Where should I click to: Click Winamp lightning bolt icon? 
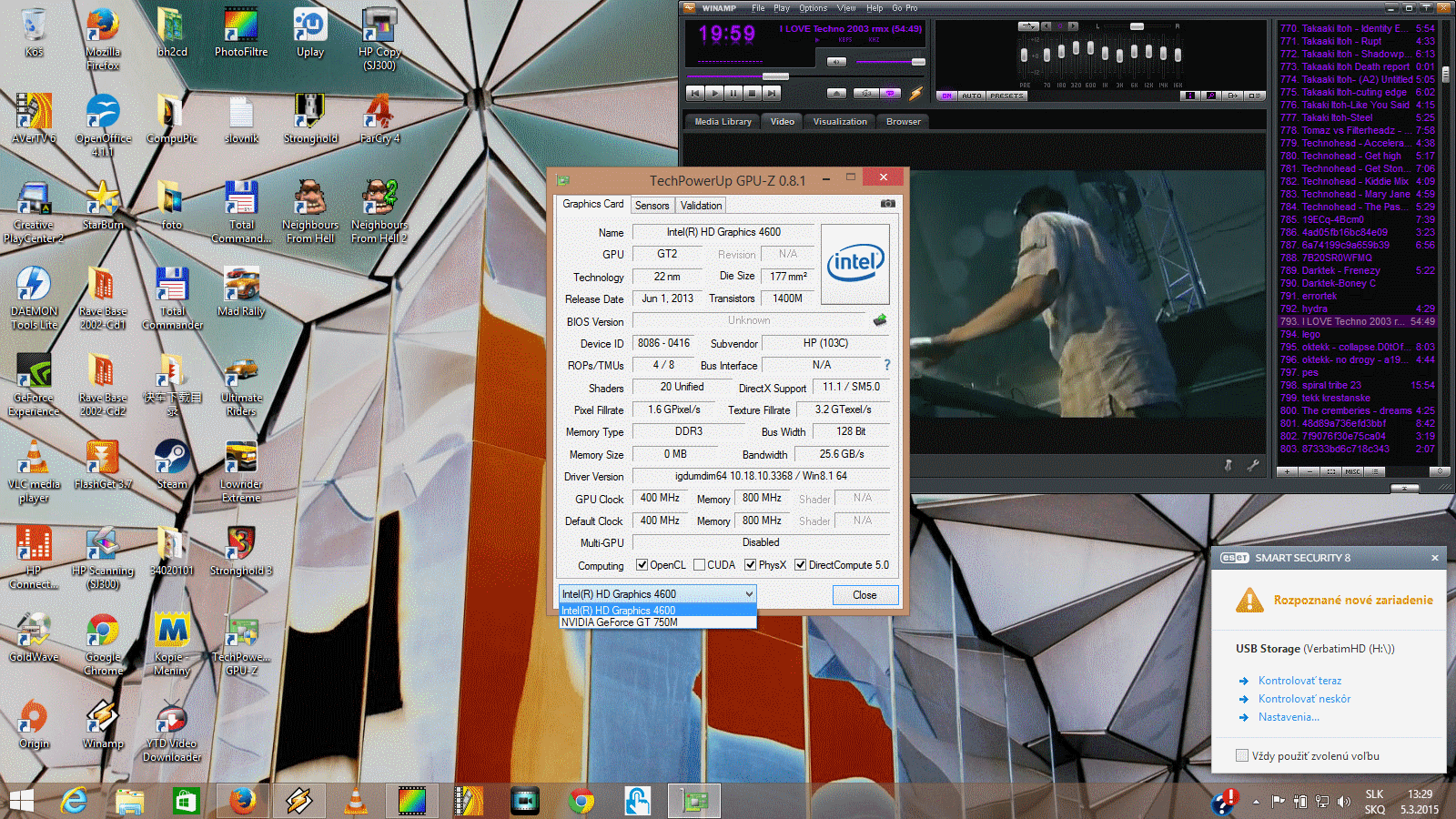(x=915, y=93)
